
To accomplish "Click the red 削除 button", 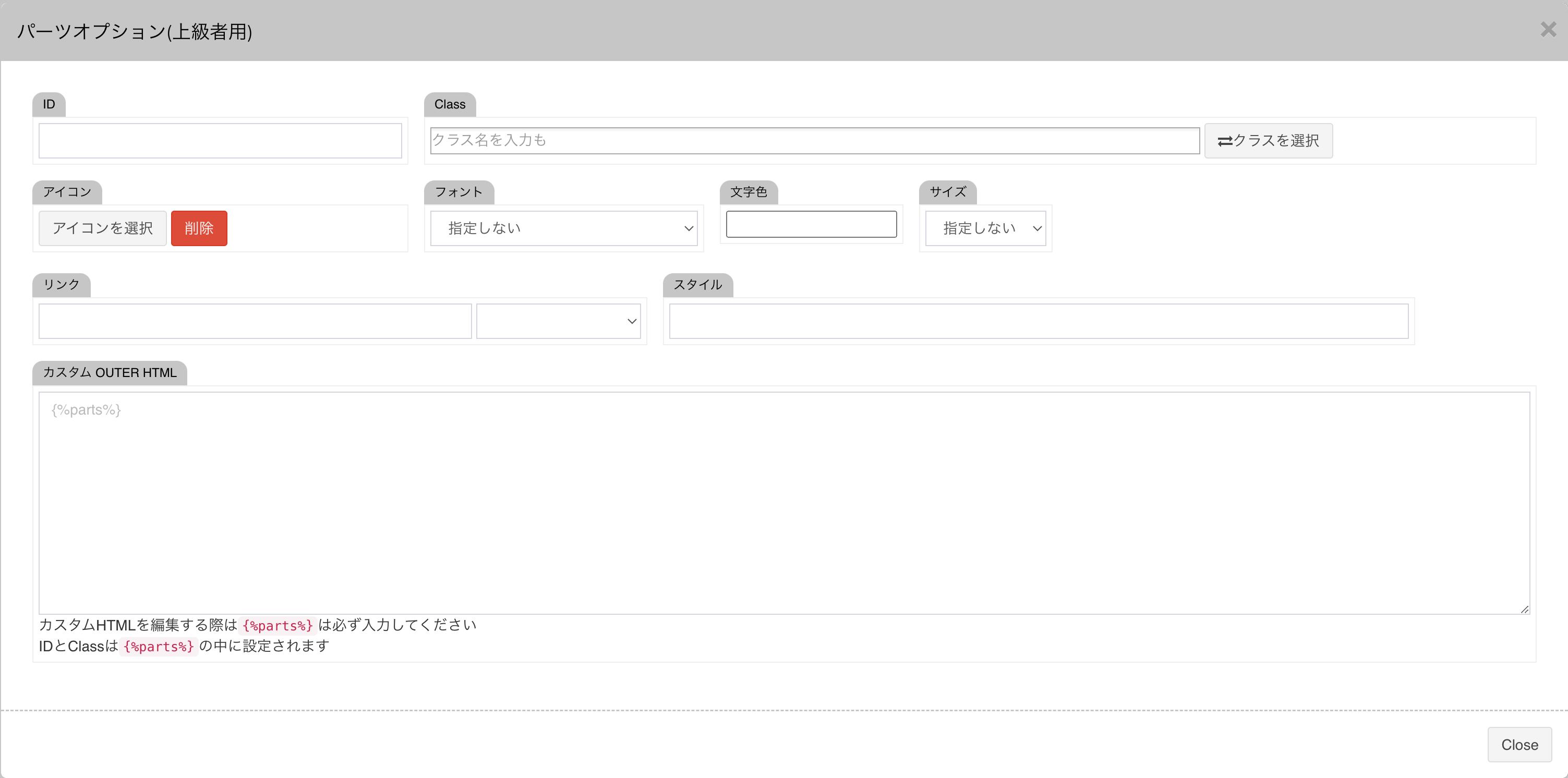I will [199, 228].
